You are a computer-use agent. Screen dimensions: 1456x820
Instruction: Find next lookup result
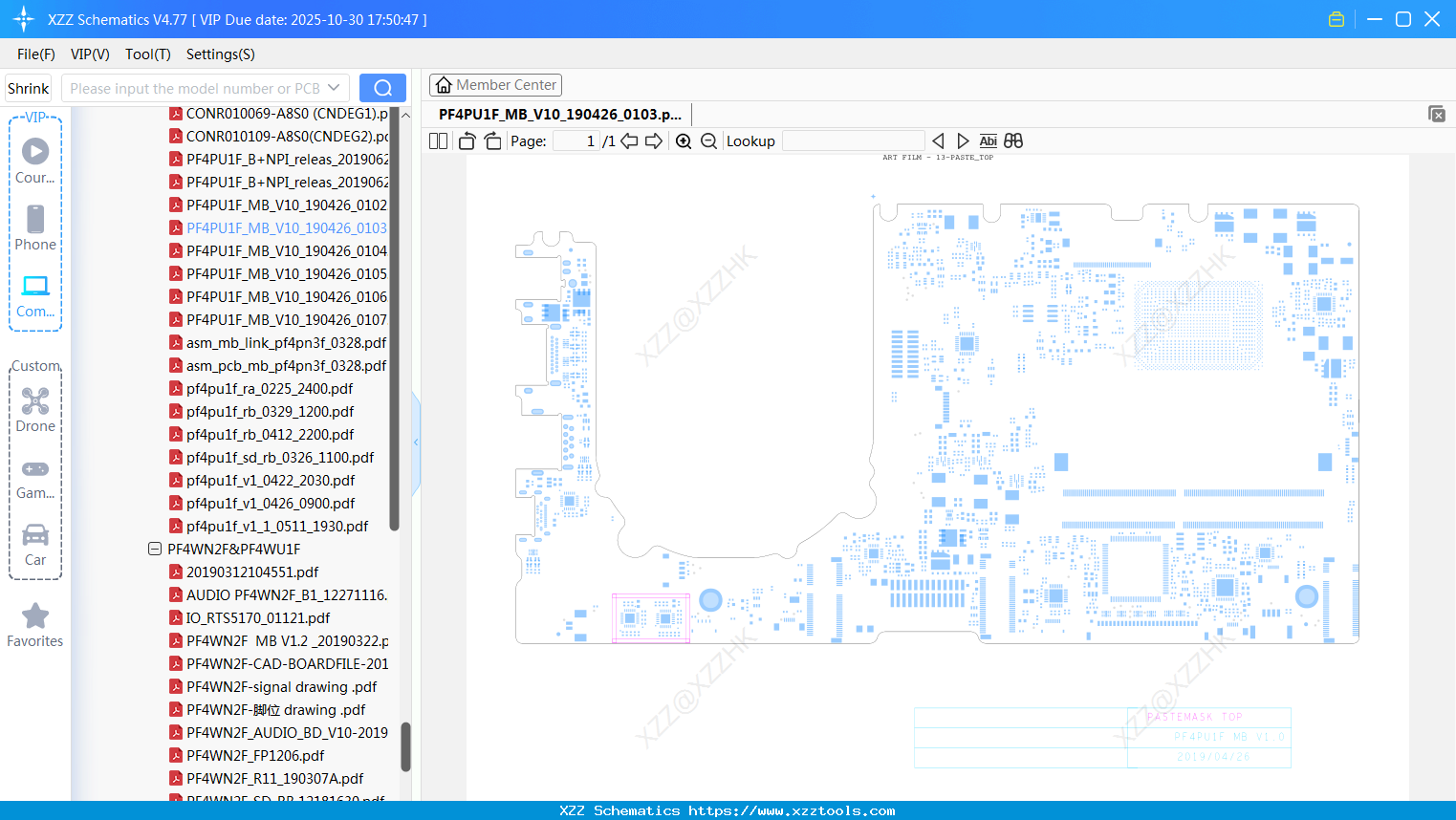coord(963,141)
